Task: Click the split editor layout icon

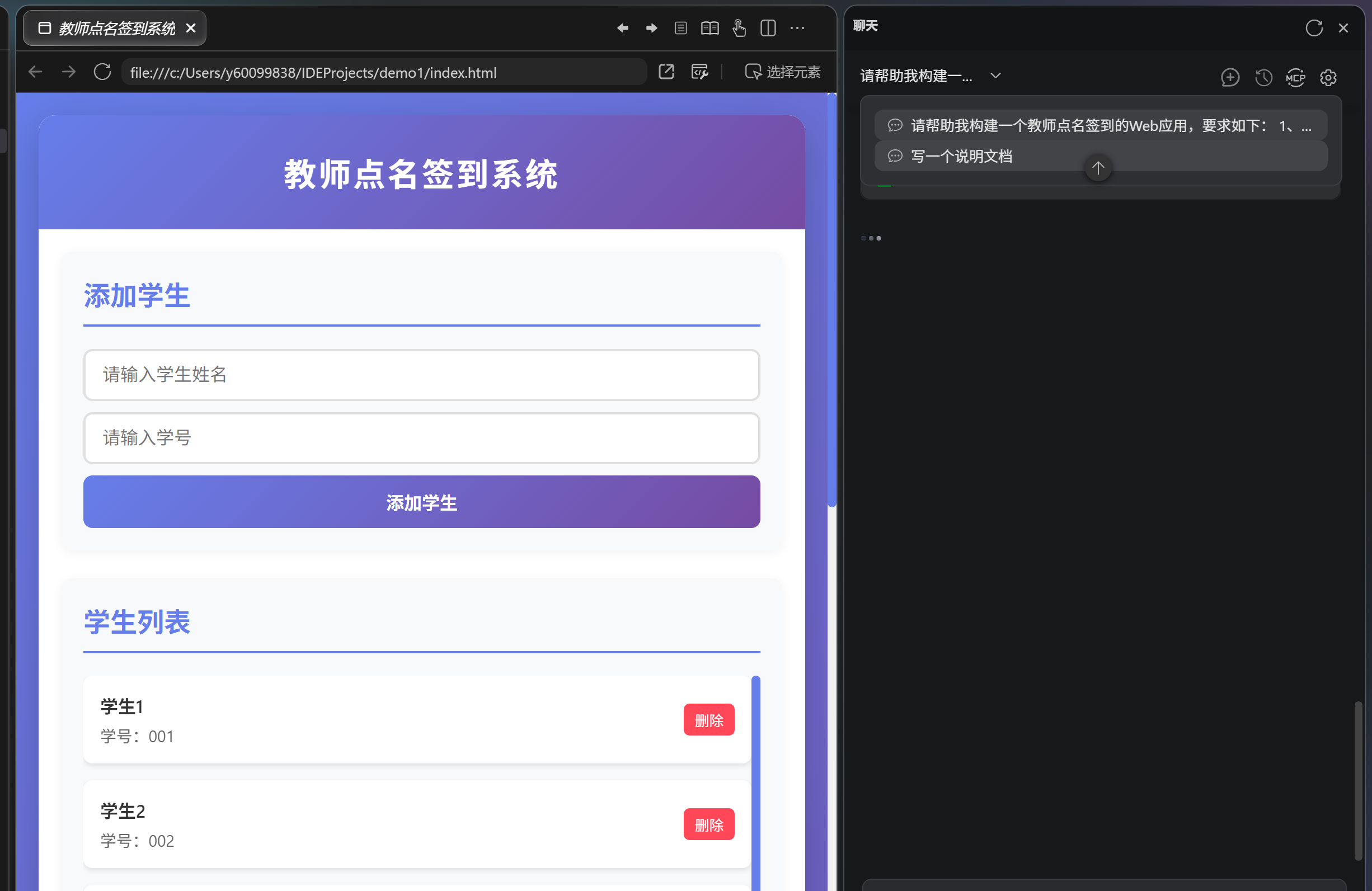Action: click(768, 27)
